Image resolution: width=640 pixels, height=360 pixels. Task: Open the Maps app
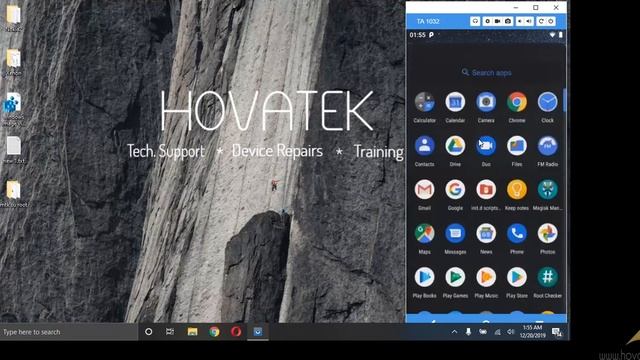[424, 233]
